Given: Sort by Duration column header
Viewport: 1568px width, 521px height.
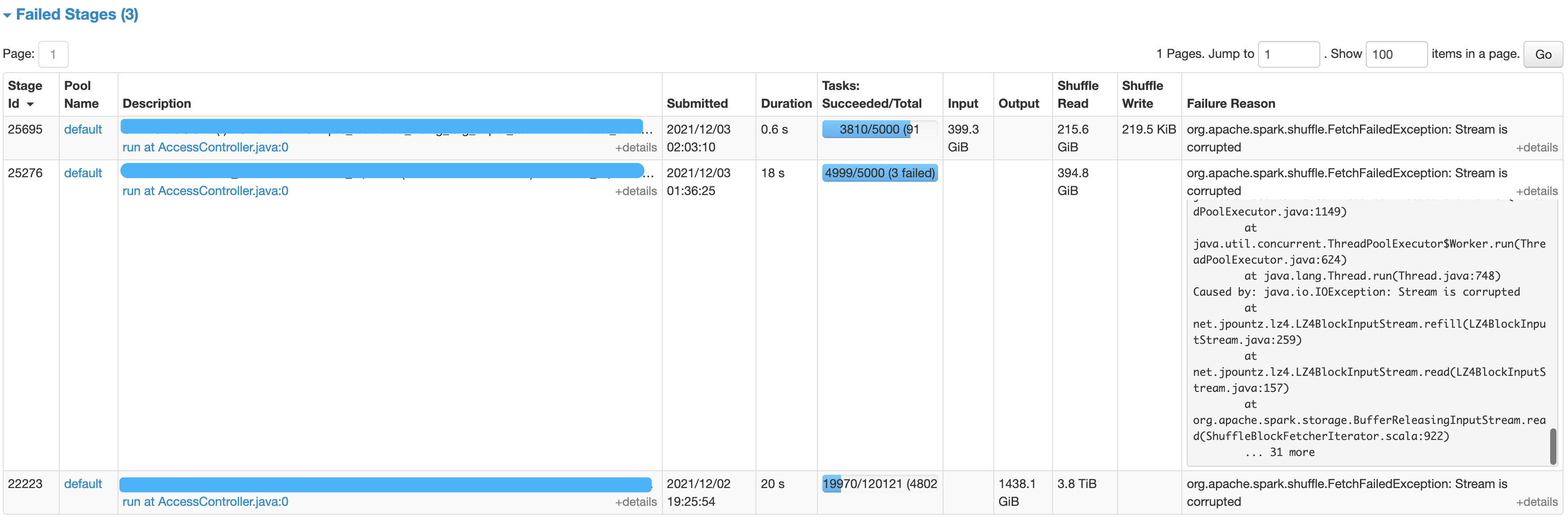Looking at the screenshot, I should 786,103.
